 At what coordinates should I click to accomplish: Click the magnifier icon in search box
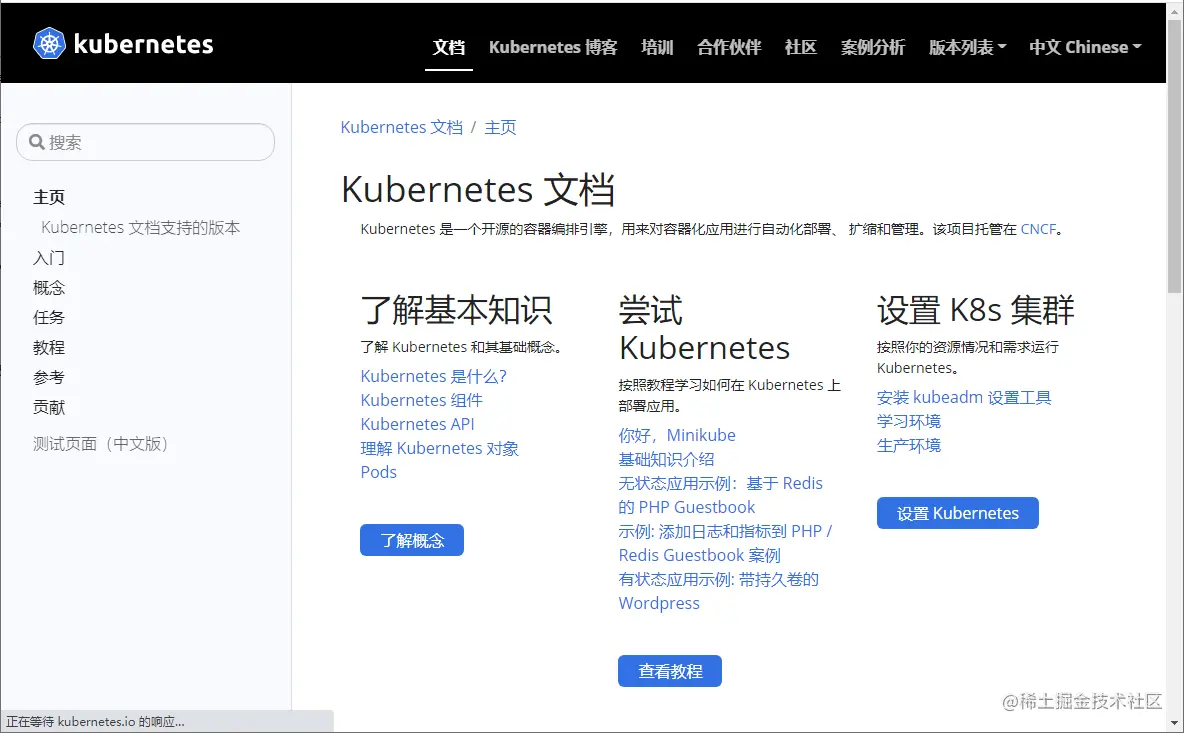pos(36,142)
